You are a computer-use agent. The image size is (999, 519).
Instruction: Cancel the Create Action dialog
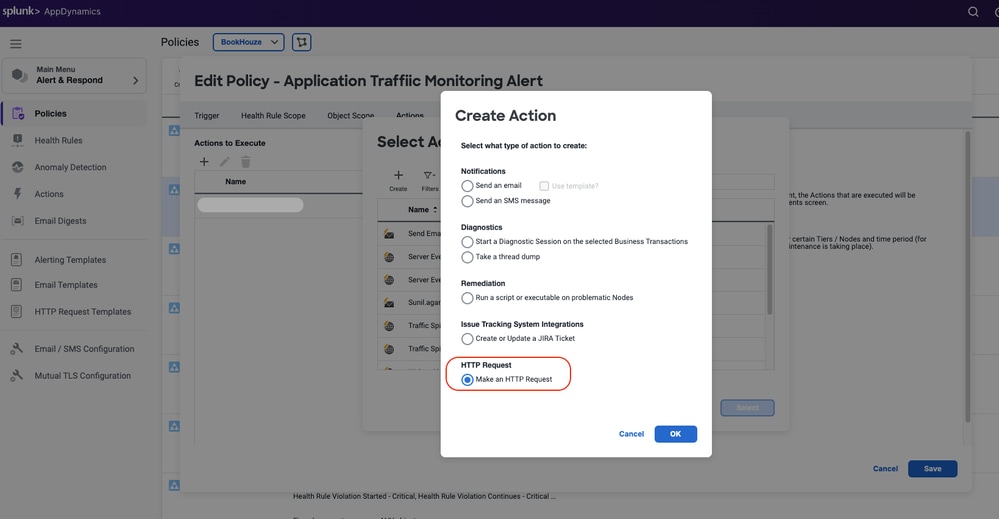631,434
